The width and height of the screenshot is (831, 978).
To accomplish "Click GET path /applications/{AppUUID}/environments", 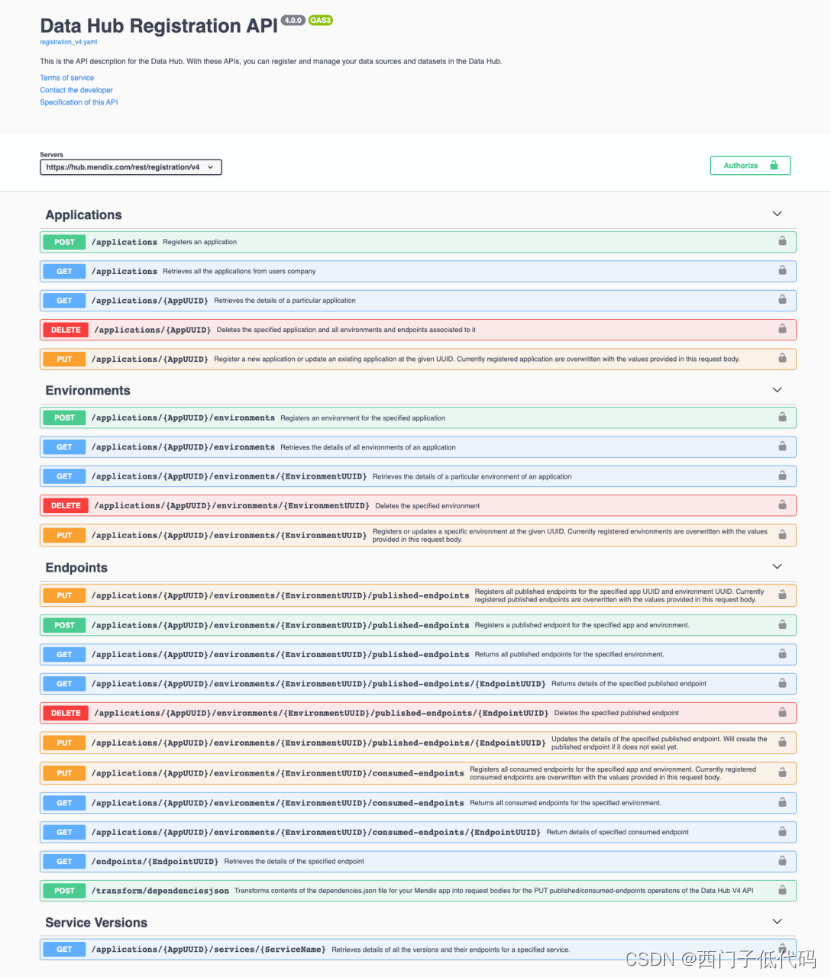I will pos(183,447).
